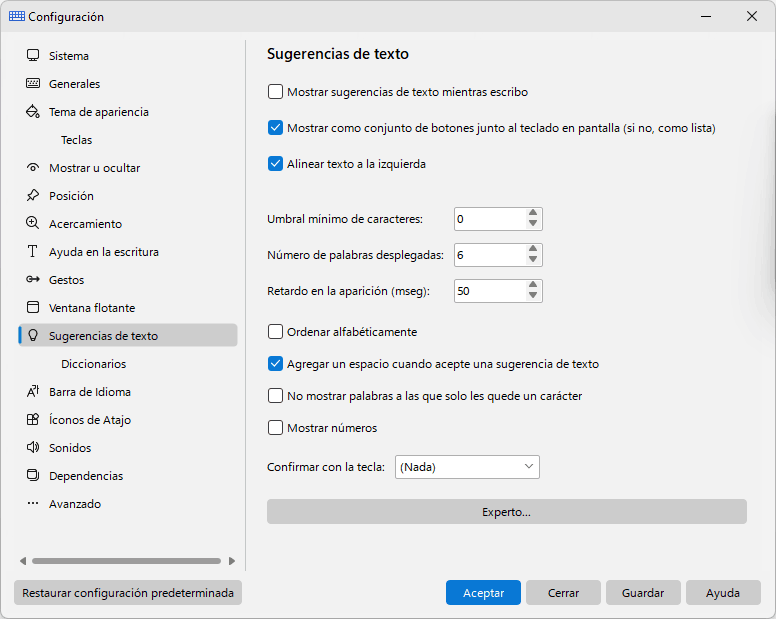Screen dimensions: 776x619
Task: Click the Tema de apariencia paint bucket icon
Action: (33, 111)
